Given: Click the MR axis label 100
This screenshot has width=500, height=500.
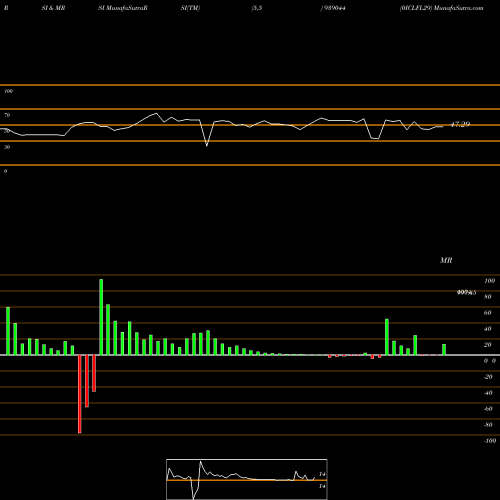Looking at the screenshot, I should pos(489,281).
